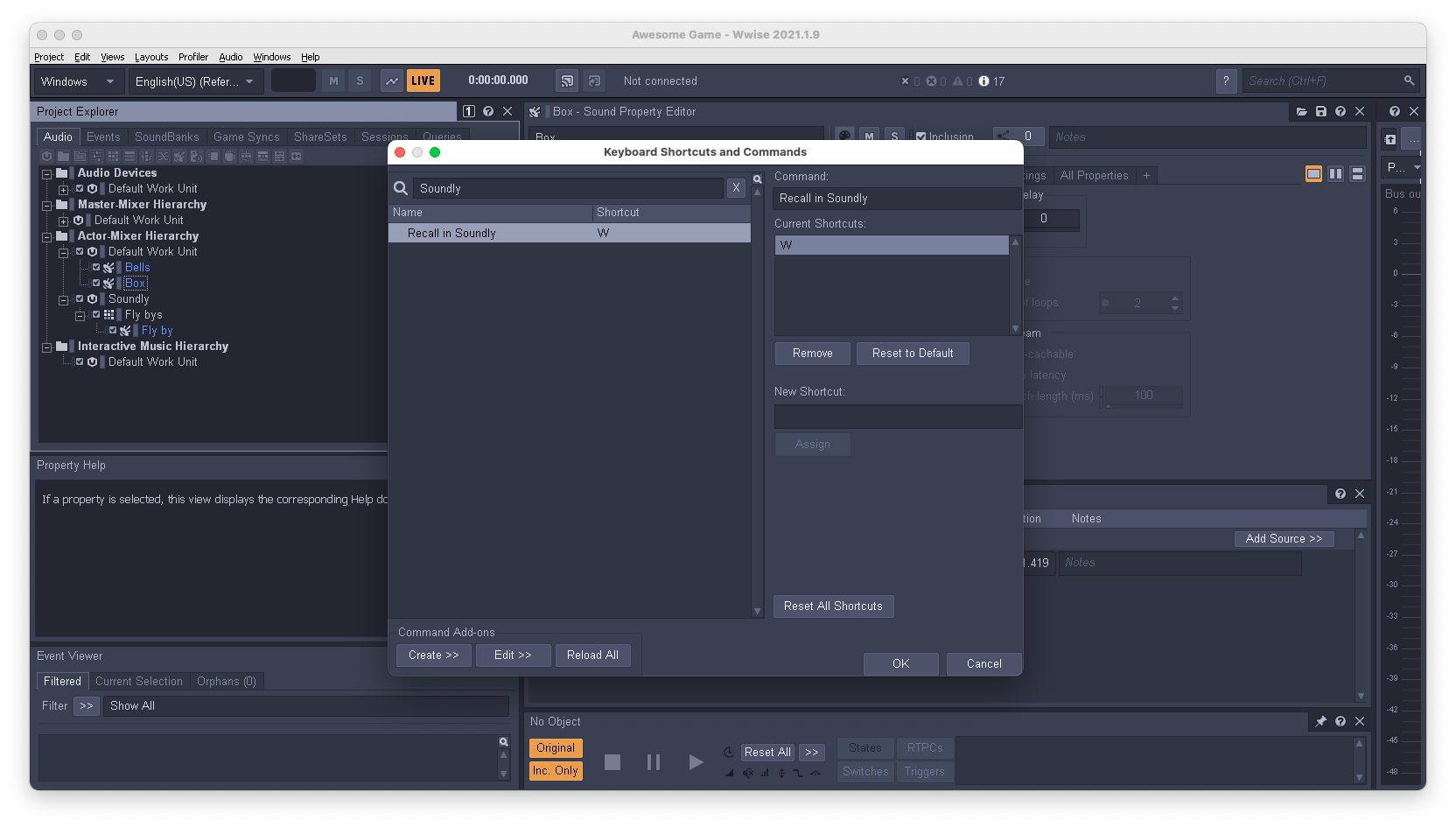
Task: Toggle the Inc. Only button
Action: [556, 771]
